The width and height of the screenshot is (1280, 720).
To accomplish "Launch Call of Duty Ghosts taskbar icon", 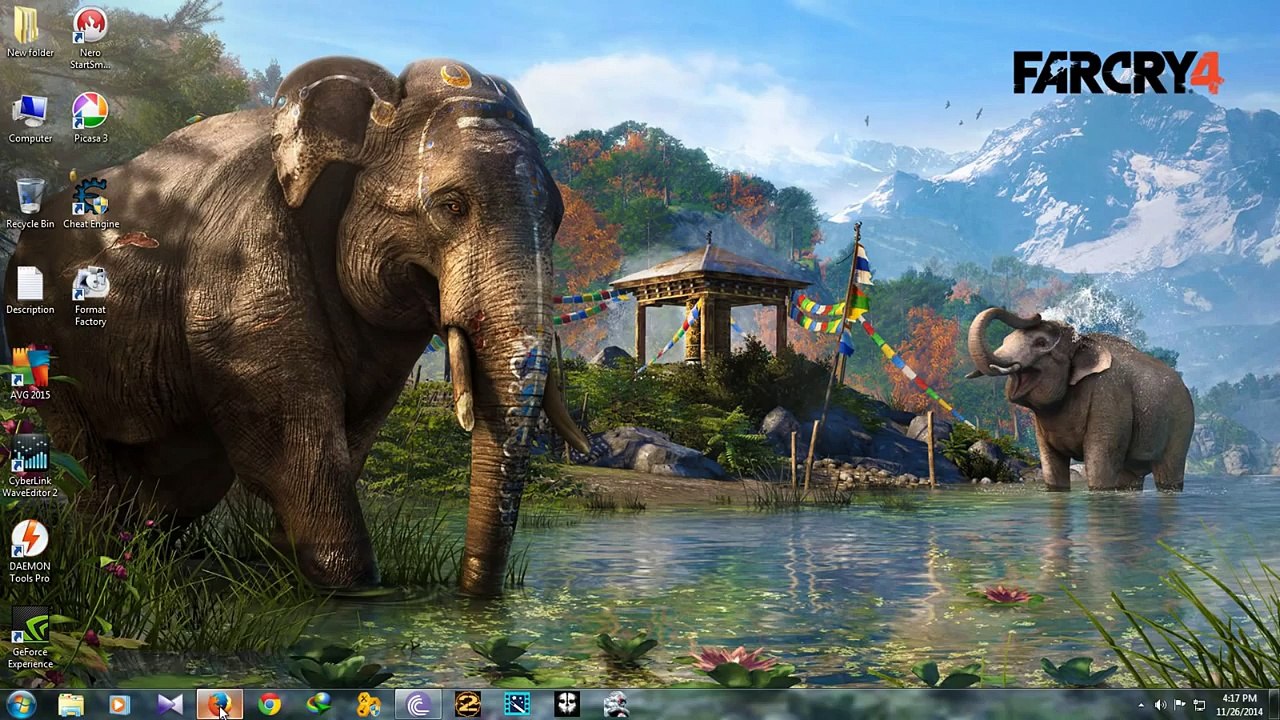I will pyautogui.click(x=567, y=705).
